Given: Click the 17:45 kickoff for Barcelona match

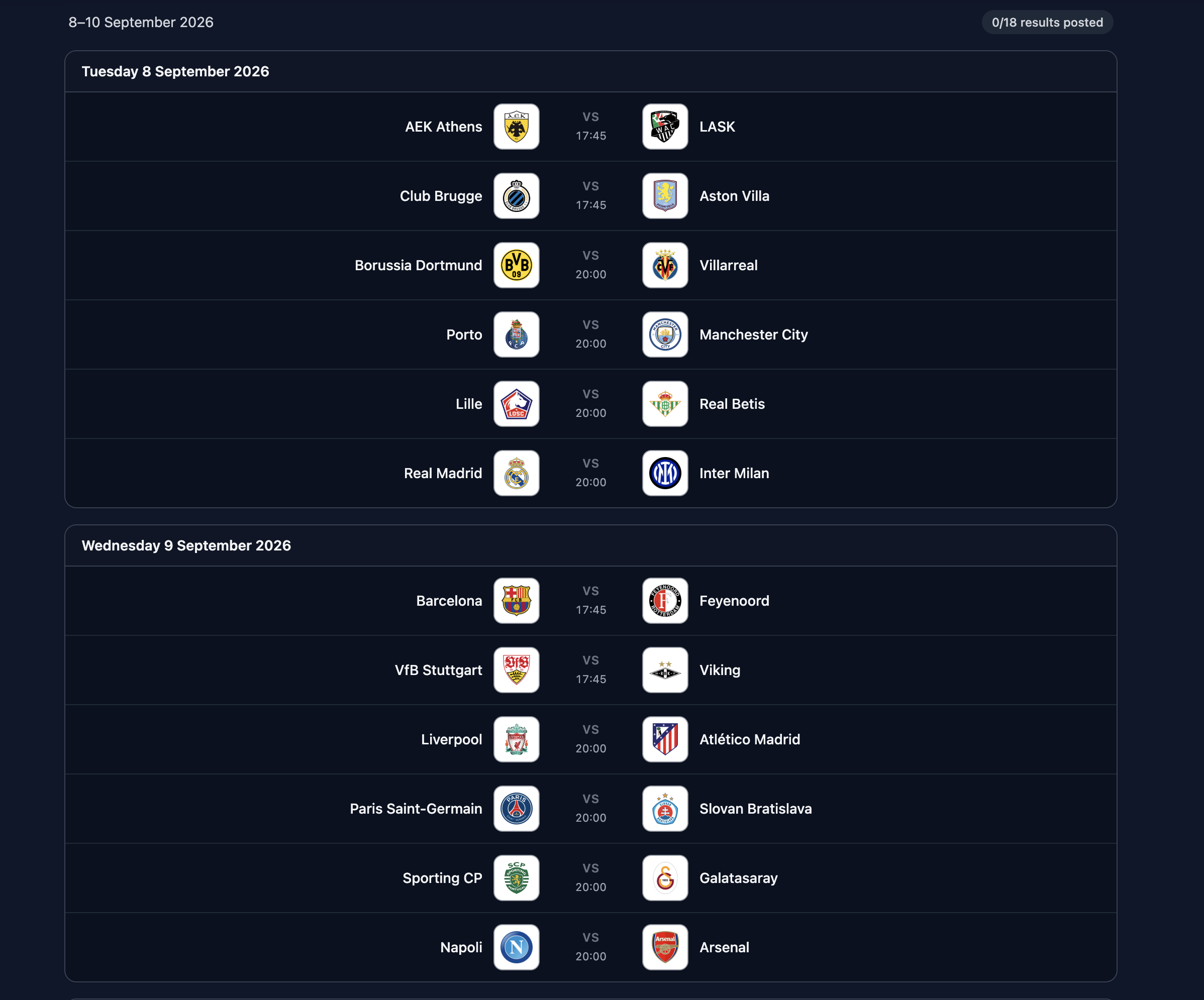Looking at the screenshot, I should pyautogui.click(x=590, y=610).
